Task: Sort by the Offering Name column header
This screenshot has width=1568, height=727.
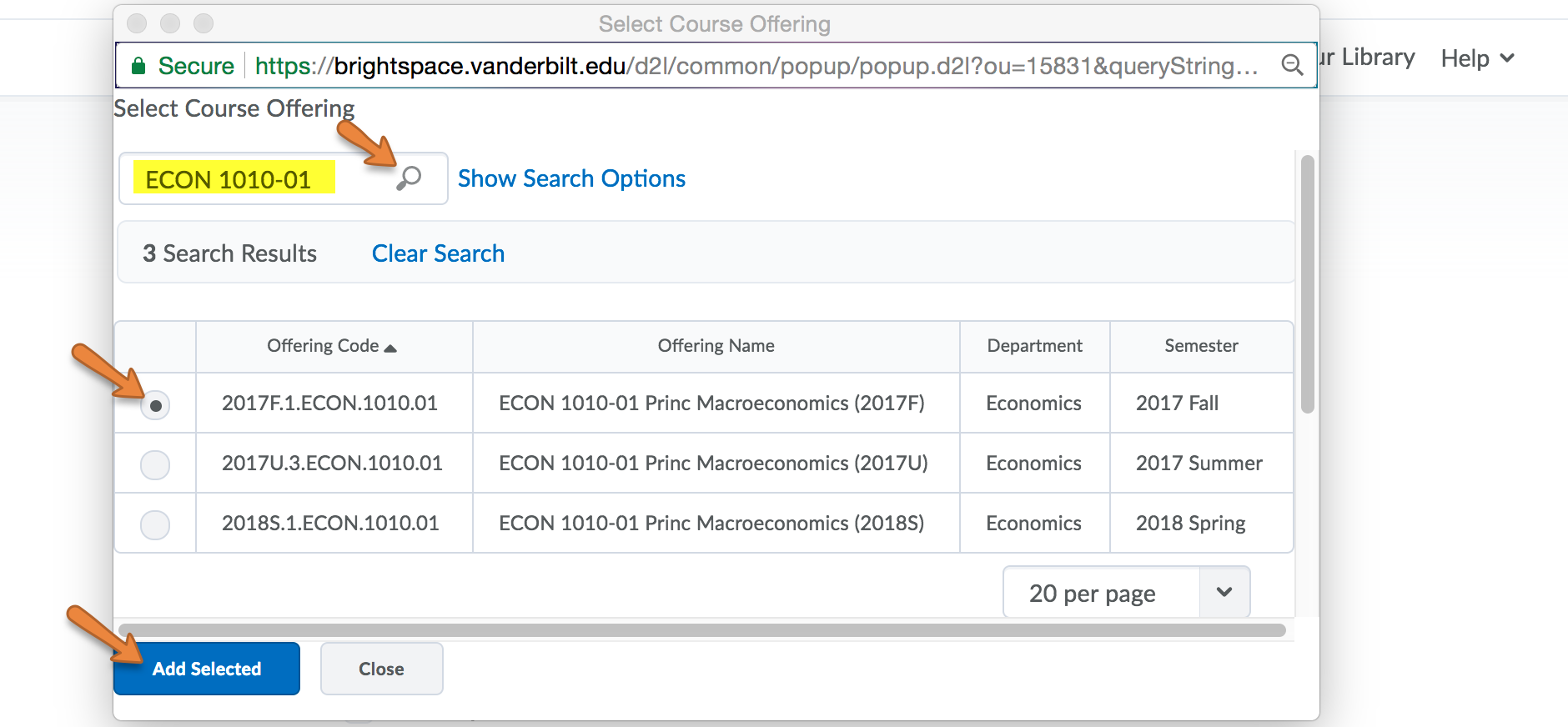Action: (x=716, y=346)
